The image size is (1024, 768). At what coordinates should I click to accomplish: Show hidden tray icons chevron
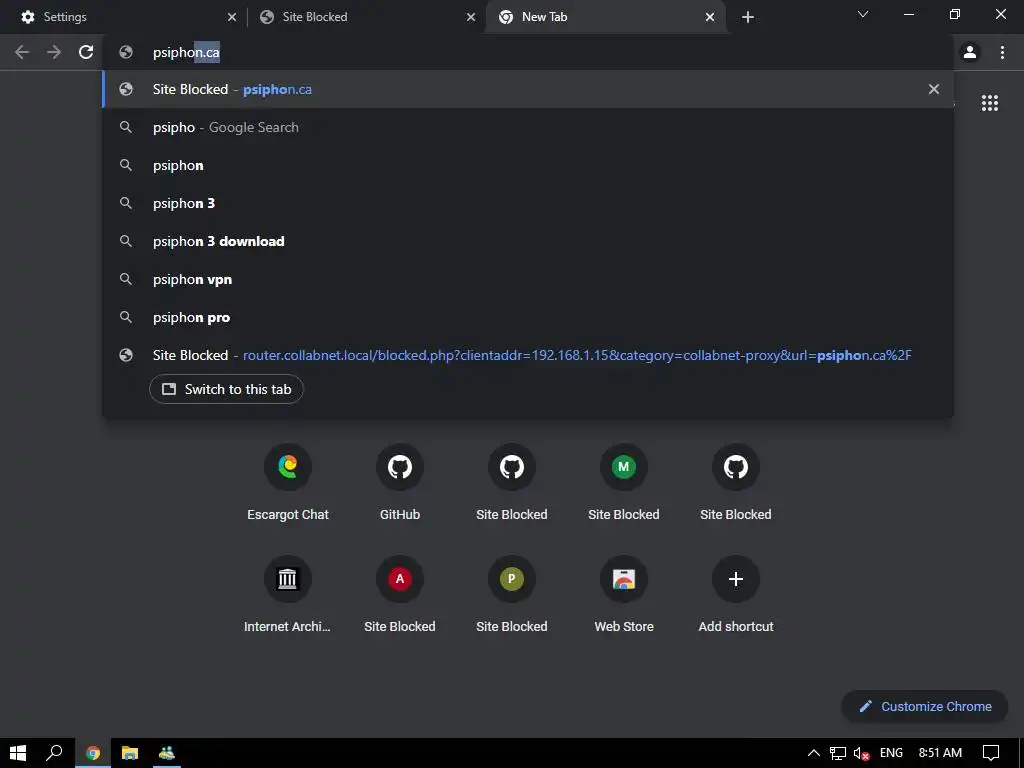(814, 753)
